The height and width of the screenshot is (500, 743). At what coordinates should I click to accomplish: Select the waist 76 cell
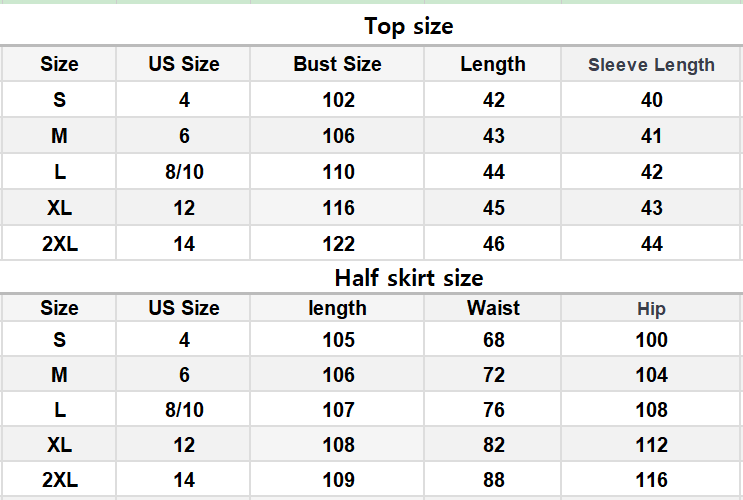pos(493,410)
